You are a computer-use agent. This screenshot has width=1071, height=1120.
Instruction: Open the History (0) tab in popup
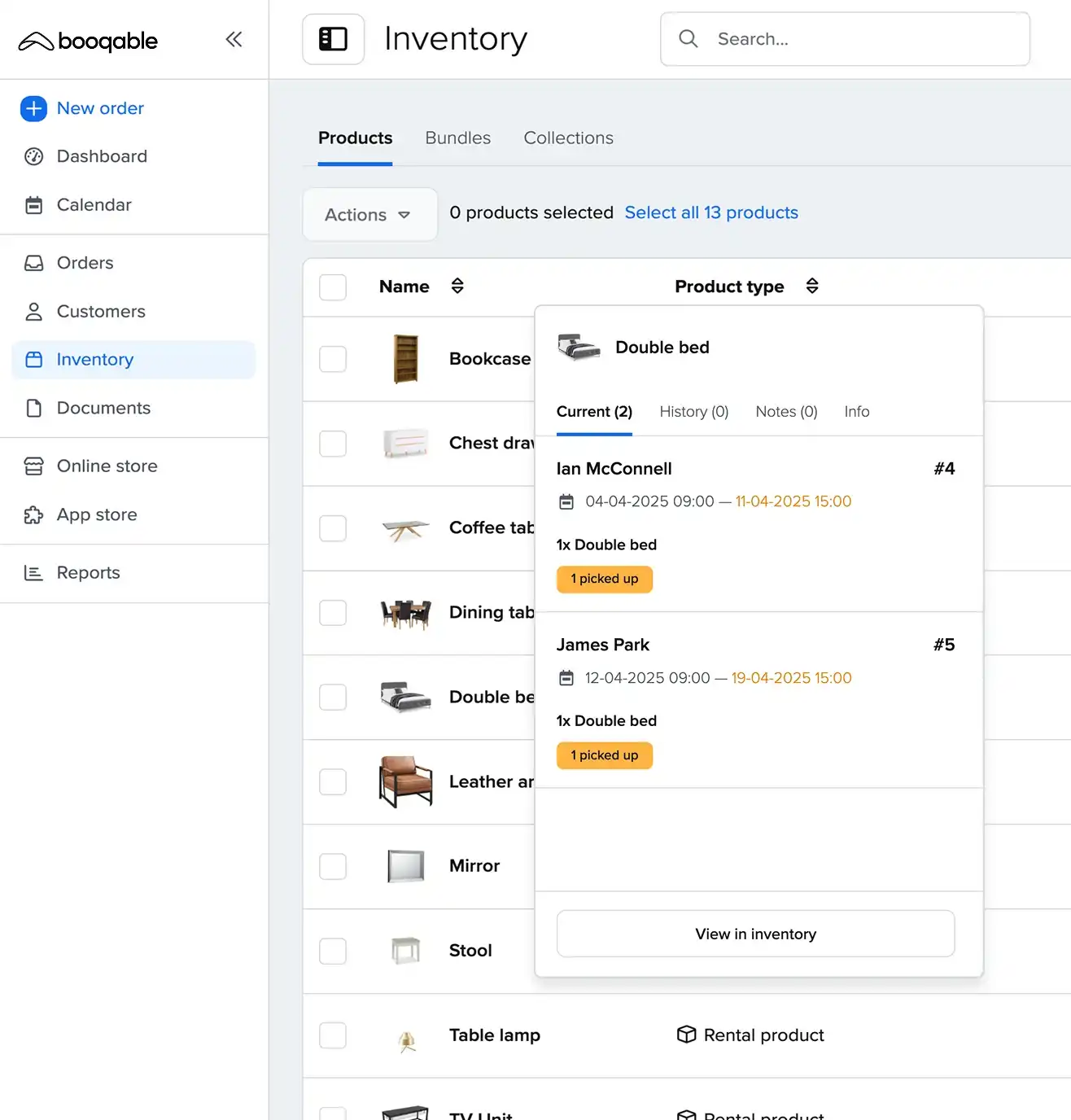pos(693,412)
